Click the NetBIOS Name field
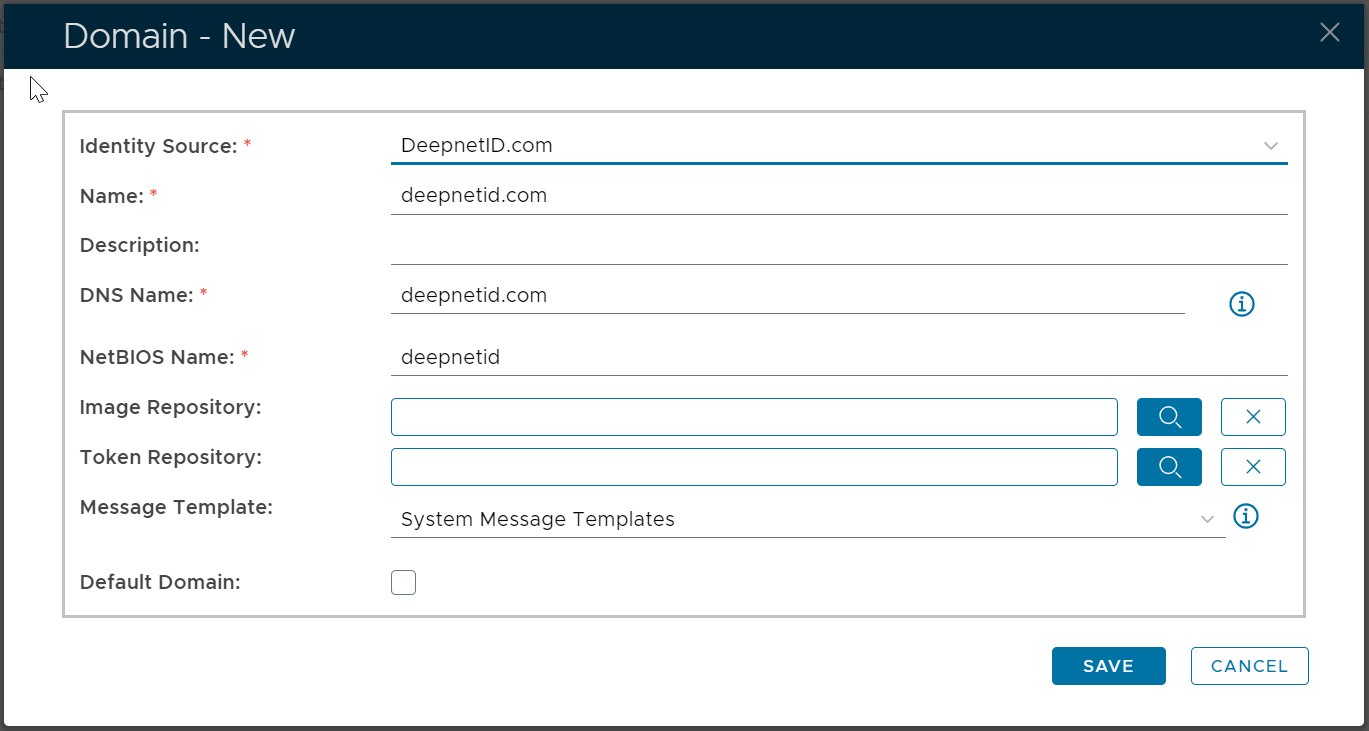This screenshot has width=1369, height=731. point(838,357)
